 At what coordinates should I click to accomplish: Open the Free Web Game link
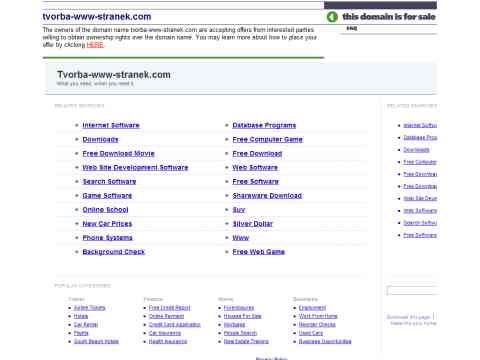click(x=258, y=252)
